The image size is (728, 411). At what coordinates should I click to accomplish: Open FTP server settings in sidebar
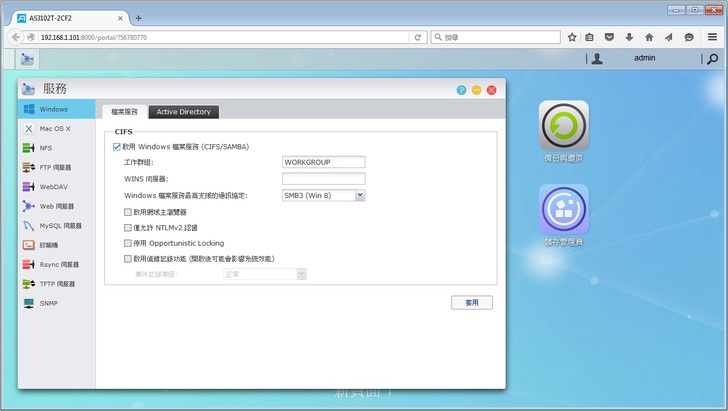tap(55, 167)
